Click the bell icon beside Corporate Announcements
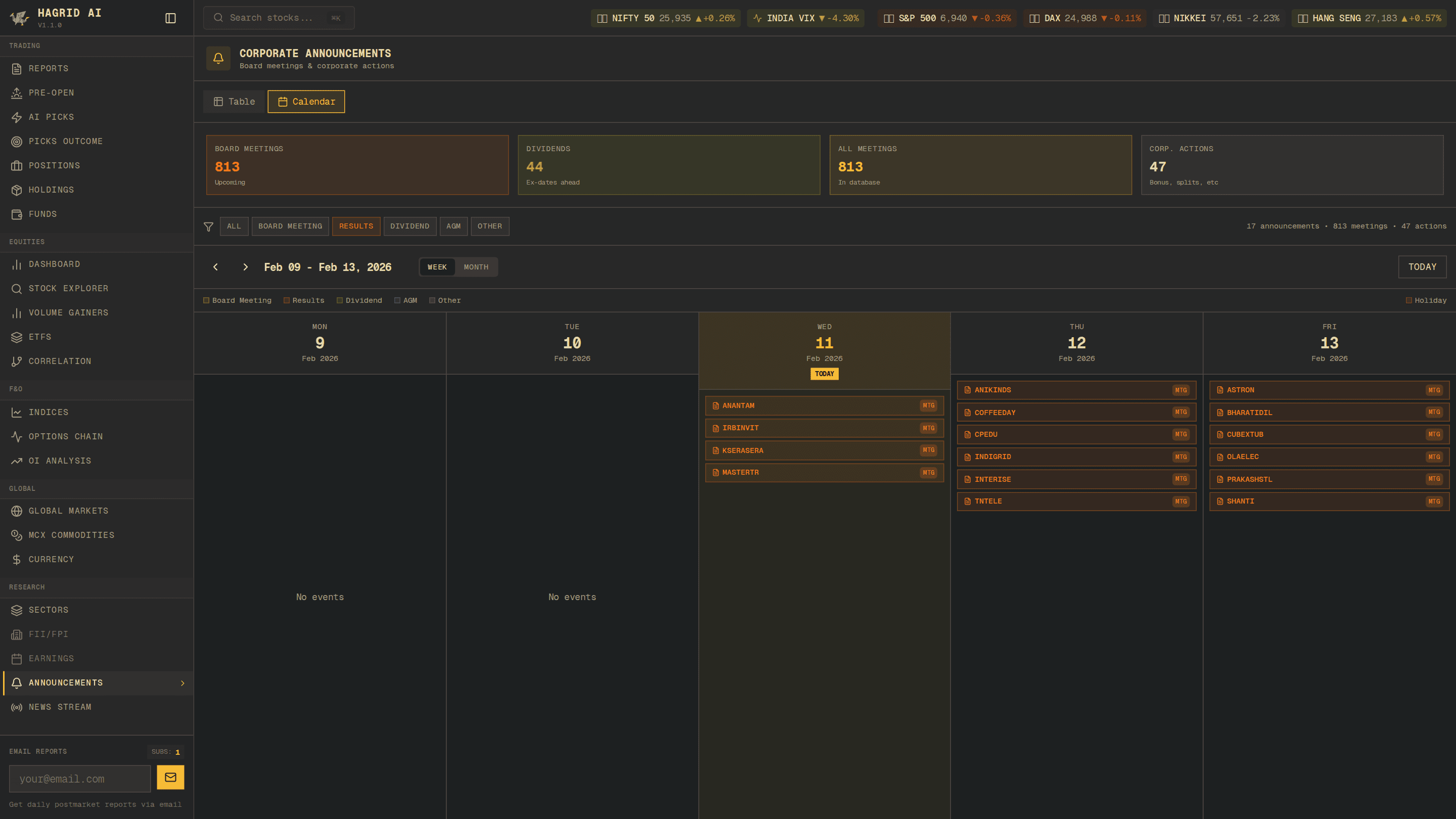This screenshot has width=1456, height=819. click(218, 58)
